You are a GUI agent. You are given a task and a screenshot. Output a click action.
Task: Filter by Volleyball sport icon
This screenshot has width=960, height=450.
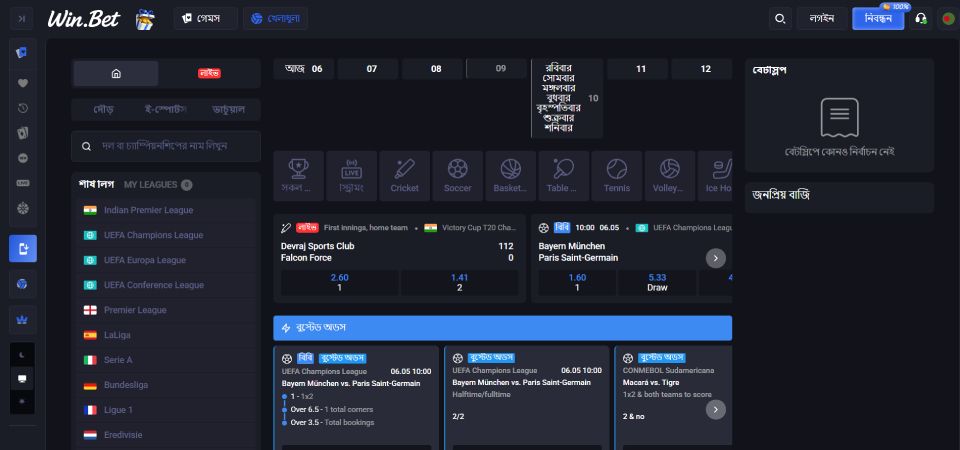(x=670, y=176)
